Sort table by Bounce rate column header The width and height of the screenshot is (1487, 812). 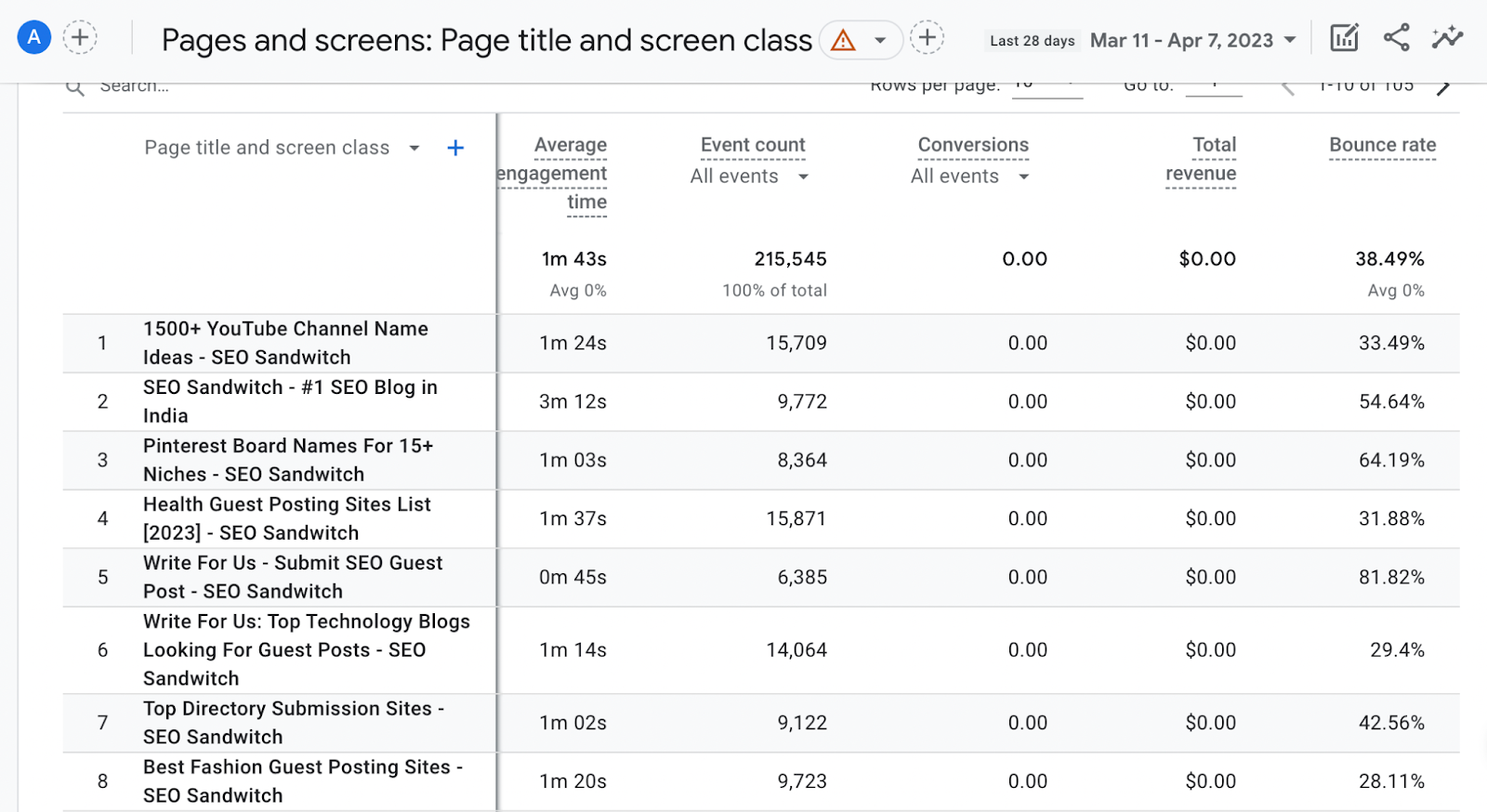[1382, 145]
